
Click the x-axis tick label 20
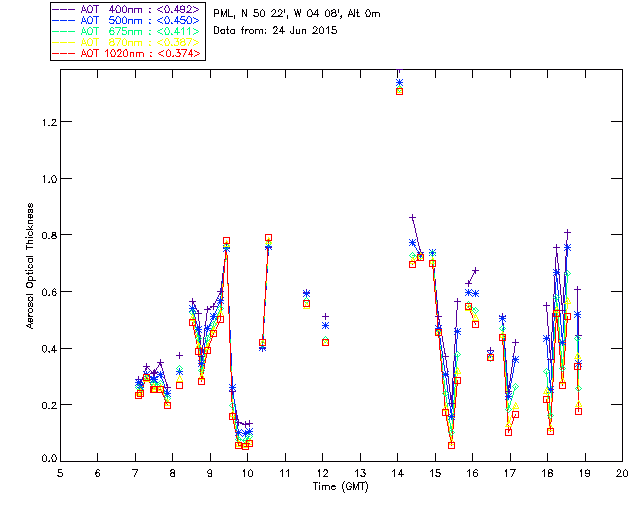click(x=622, y=472)
